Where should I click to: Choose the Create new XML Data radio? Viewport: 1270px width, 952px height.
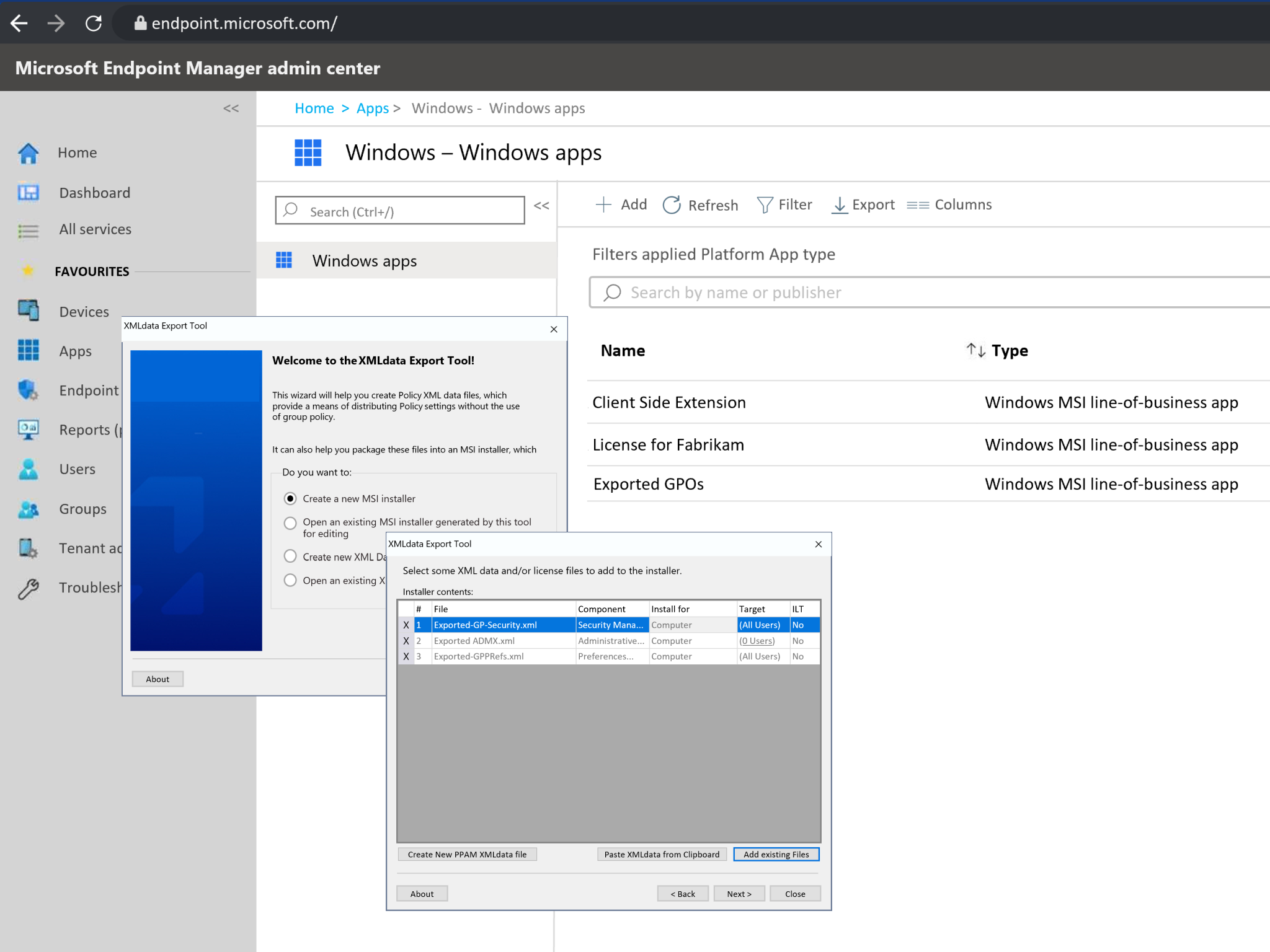(x=290, y=556)
